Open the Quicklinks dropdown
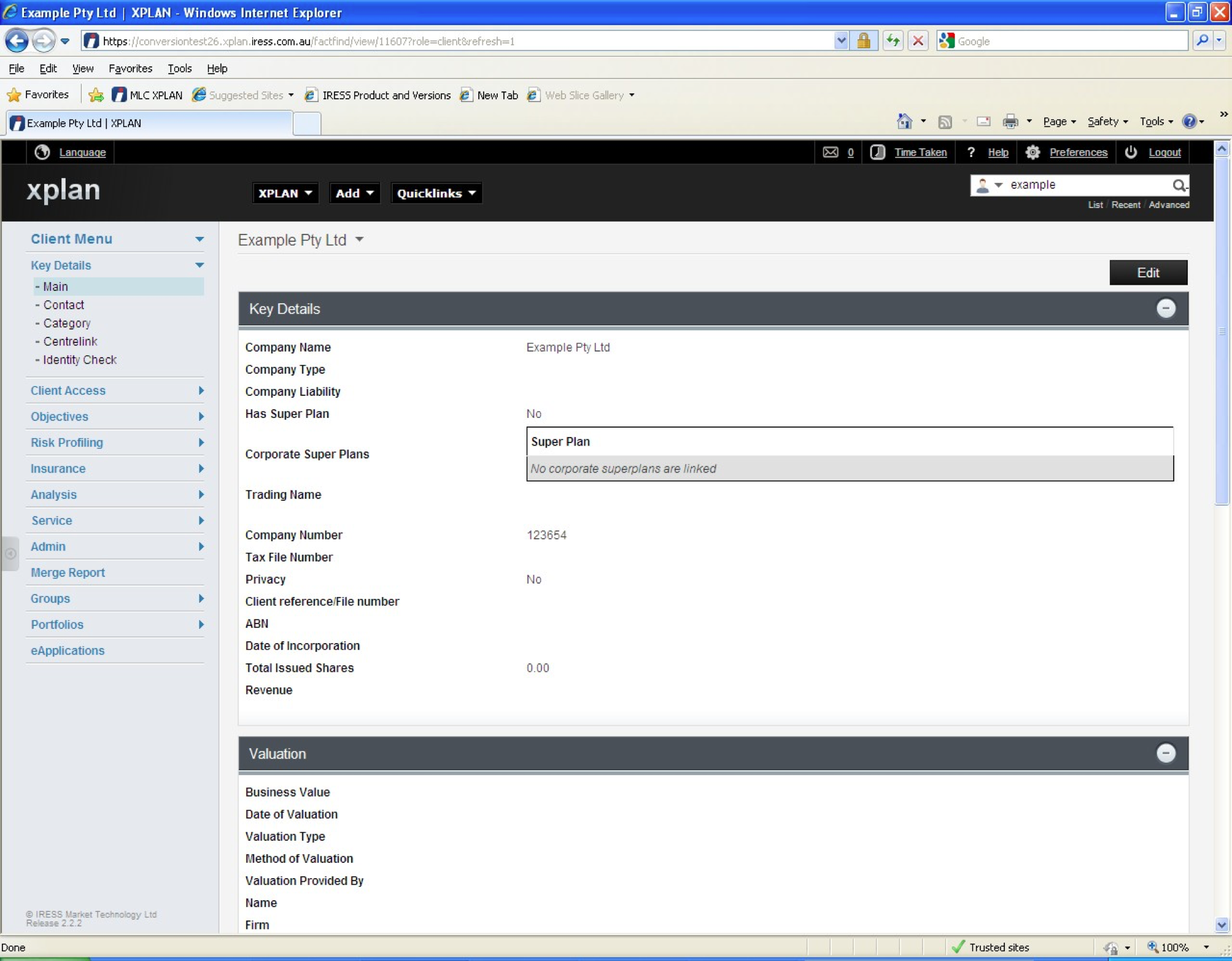Screen dimensions: 1232x961 [x=436, y=193]
